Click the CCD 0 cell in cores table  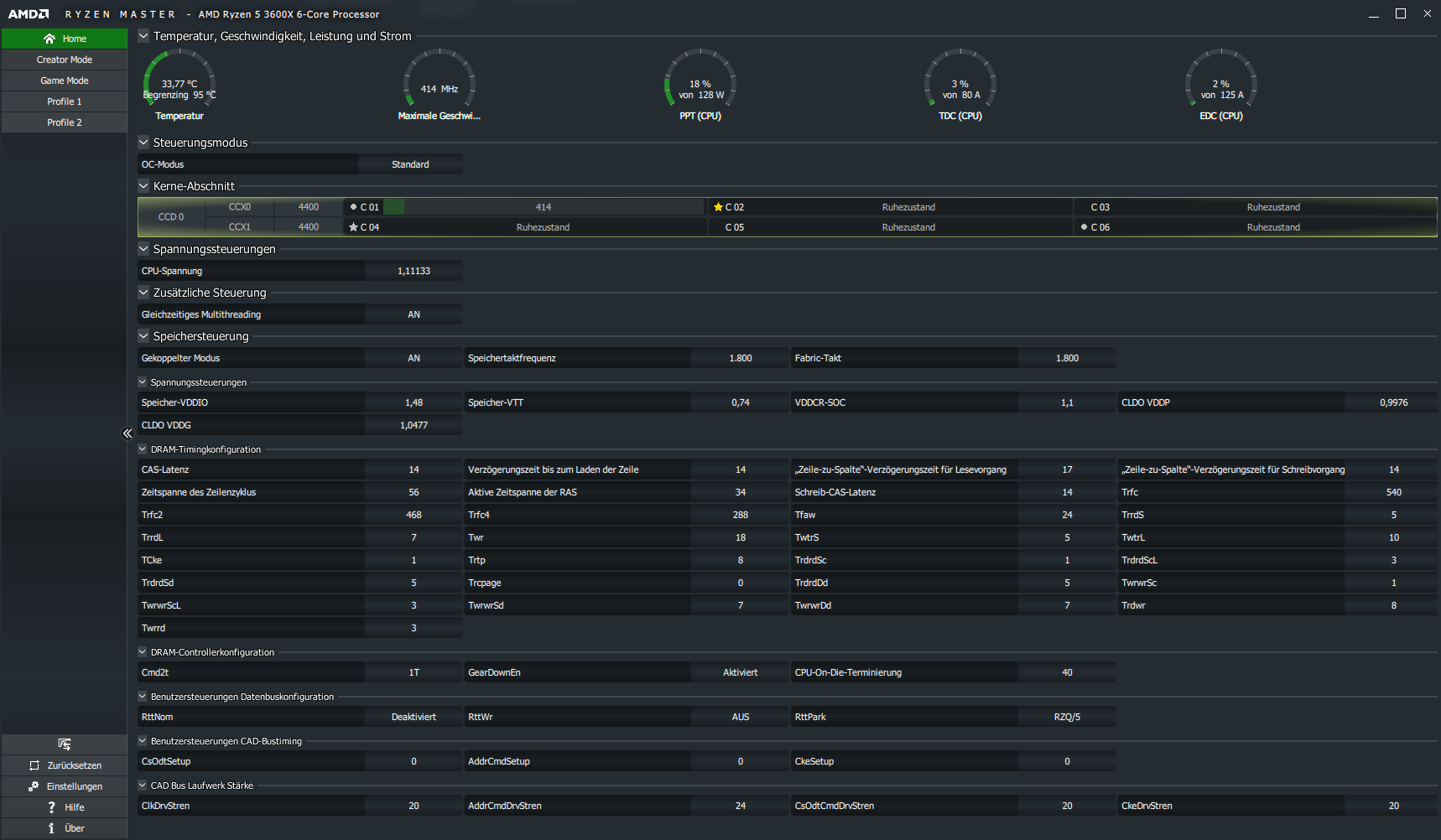[171, 217]
